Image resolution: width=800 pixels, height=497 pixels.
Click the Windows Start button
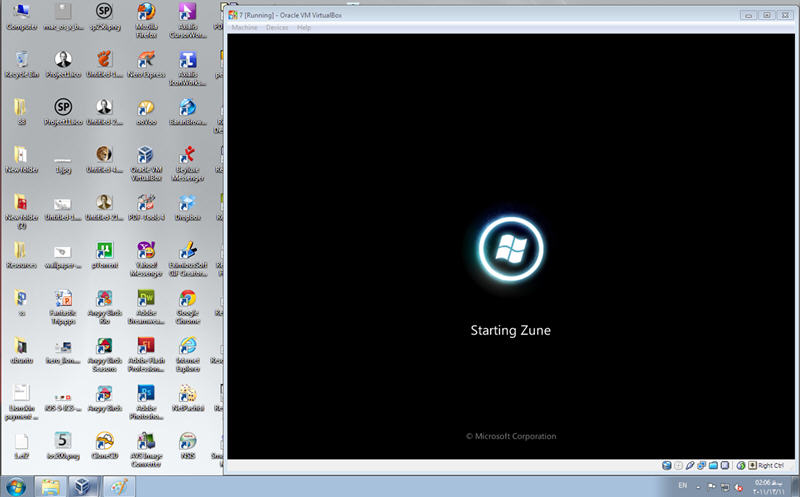[17, 487]
